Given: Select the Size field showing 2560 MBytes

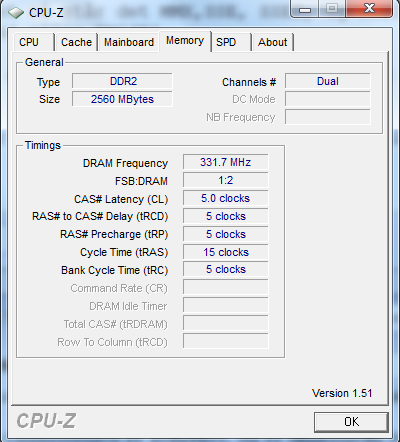Looking at the screenshot, I should (x=122, y=99).
